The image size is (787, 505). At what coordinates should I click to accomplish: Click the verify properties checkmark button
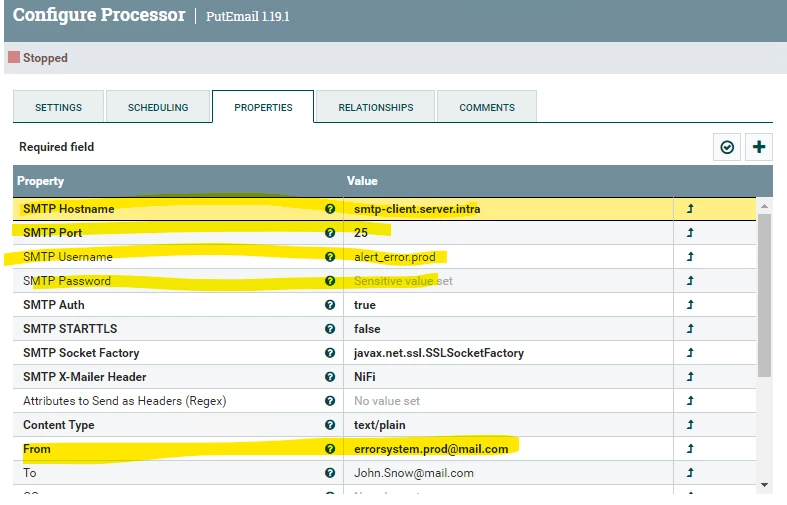pos(727,147)
